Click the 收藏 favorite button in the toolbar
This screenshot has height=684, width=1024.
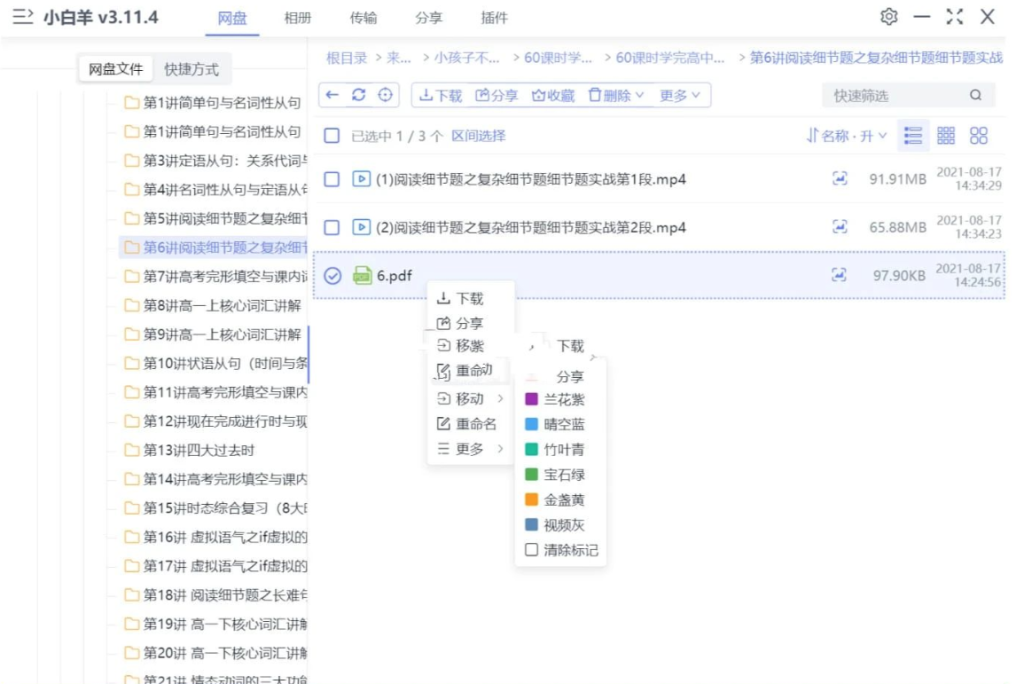[552, 95]
